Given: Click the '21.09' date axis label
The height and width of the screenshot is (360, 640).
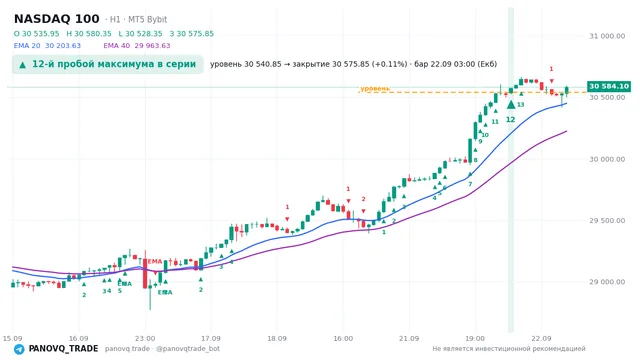Looking at the screenshot, I should 409,338.
